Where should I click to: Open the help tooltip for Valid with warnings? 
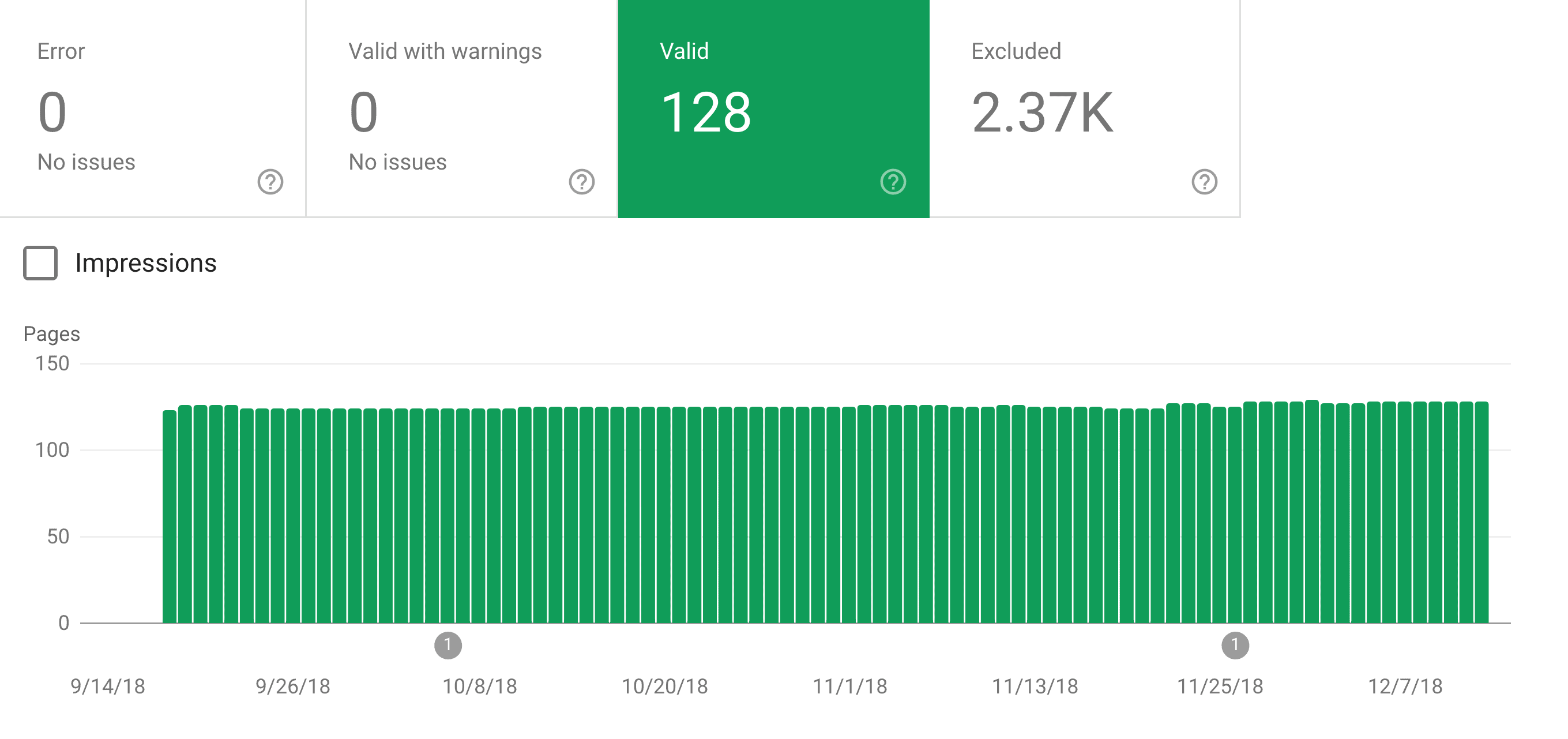(x=581, y=181)
